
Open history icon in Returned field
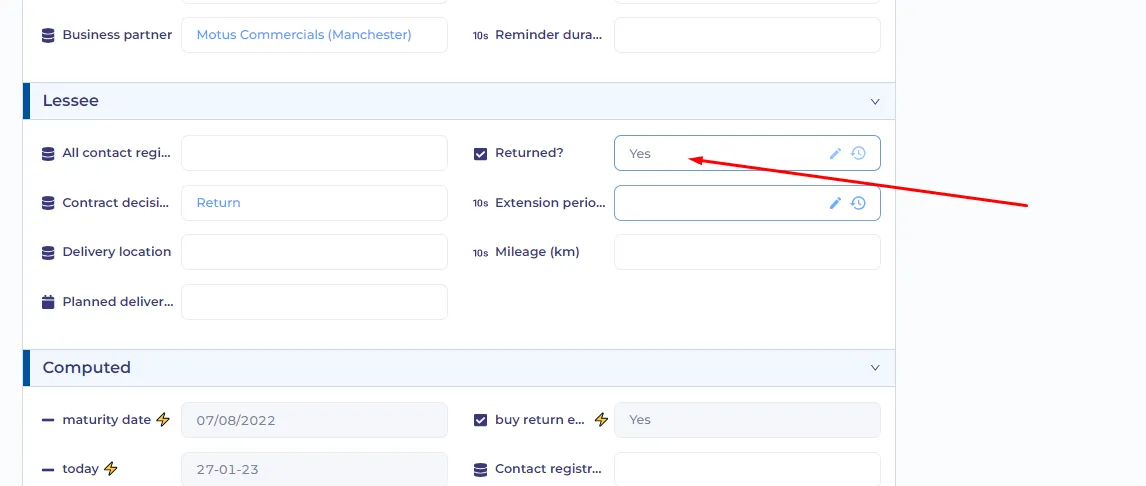[x=859, y=153]
